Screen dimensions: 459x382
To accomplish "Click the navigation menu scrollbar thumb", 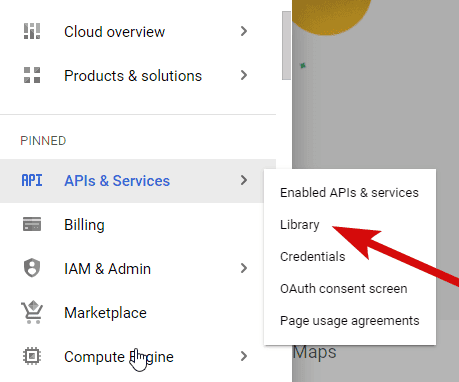I will coord(286,45).
